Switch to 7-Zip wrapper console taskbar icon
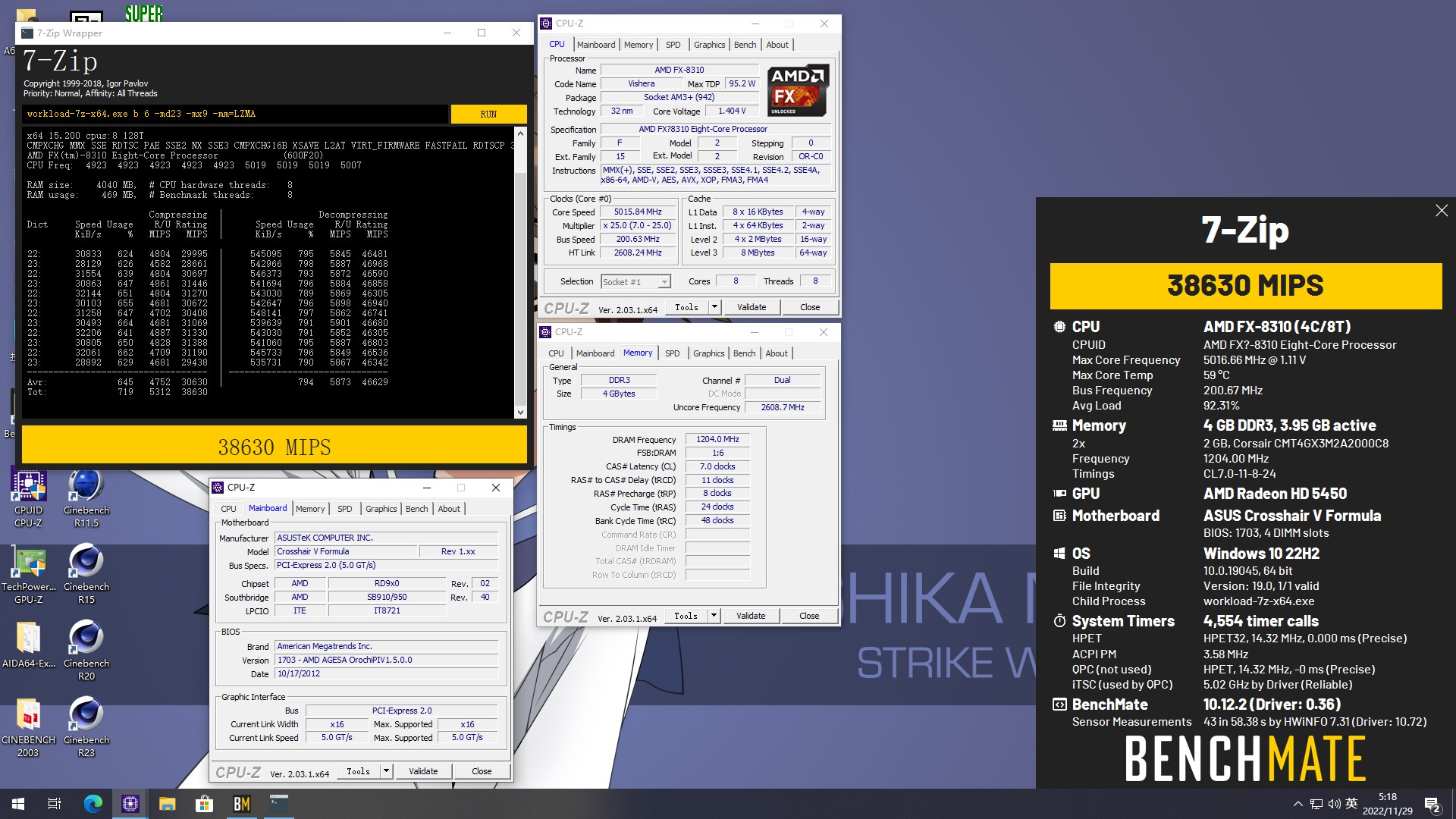 click(x=279, y=804)
